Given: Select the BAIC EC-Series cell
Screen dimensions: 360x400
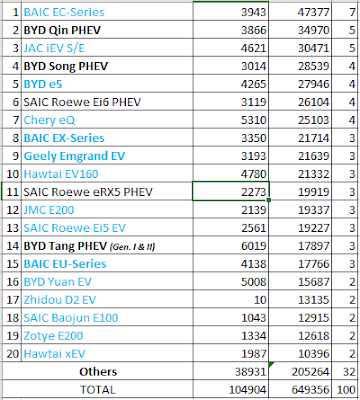Looking at the screenshot, I should tap(107, 12).
